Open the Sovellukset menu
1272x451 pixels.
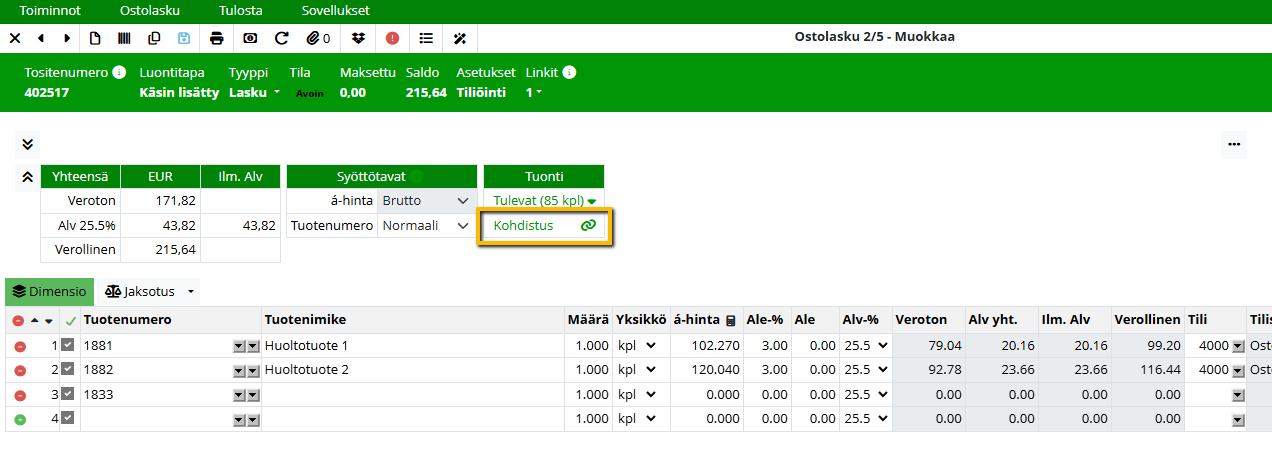coord(335,11)
